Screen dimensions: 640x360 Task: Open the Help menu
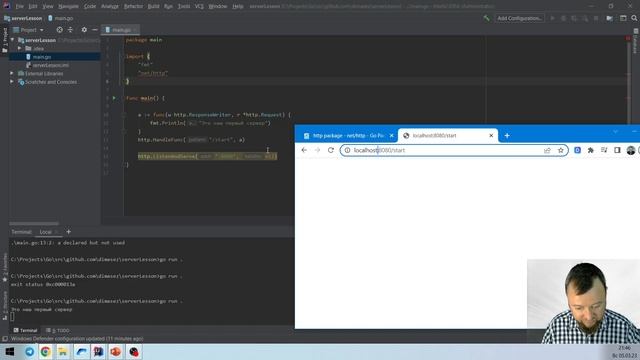click(x=238, y=6)
